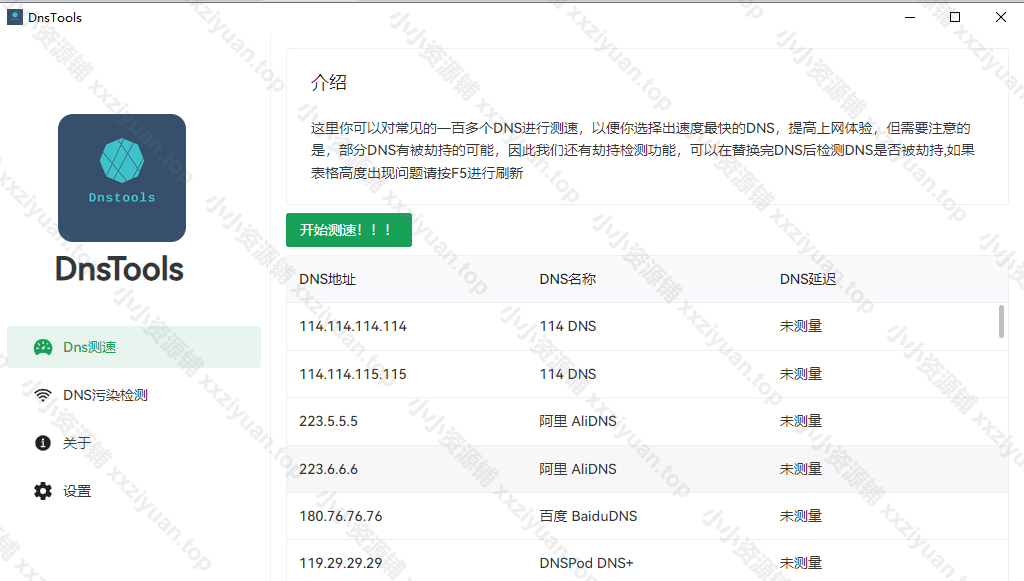The height and width of the screenshot is (581, 1024).
Task: Go to the 设置 page
Action: click(x=77, y=491)
